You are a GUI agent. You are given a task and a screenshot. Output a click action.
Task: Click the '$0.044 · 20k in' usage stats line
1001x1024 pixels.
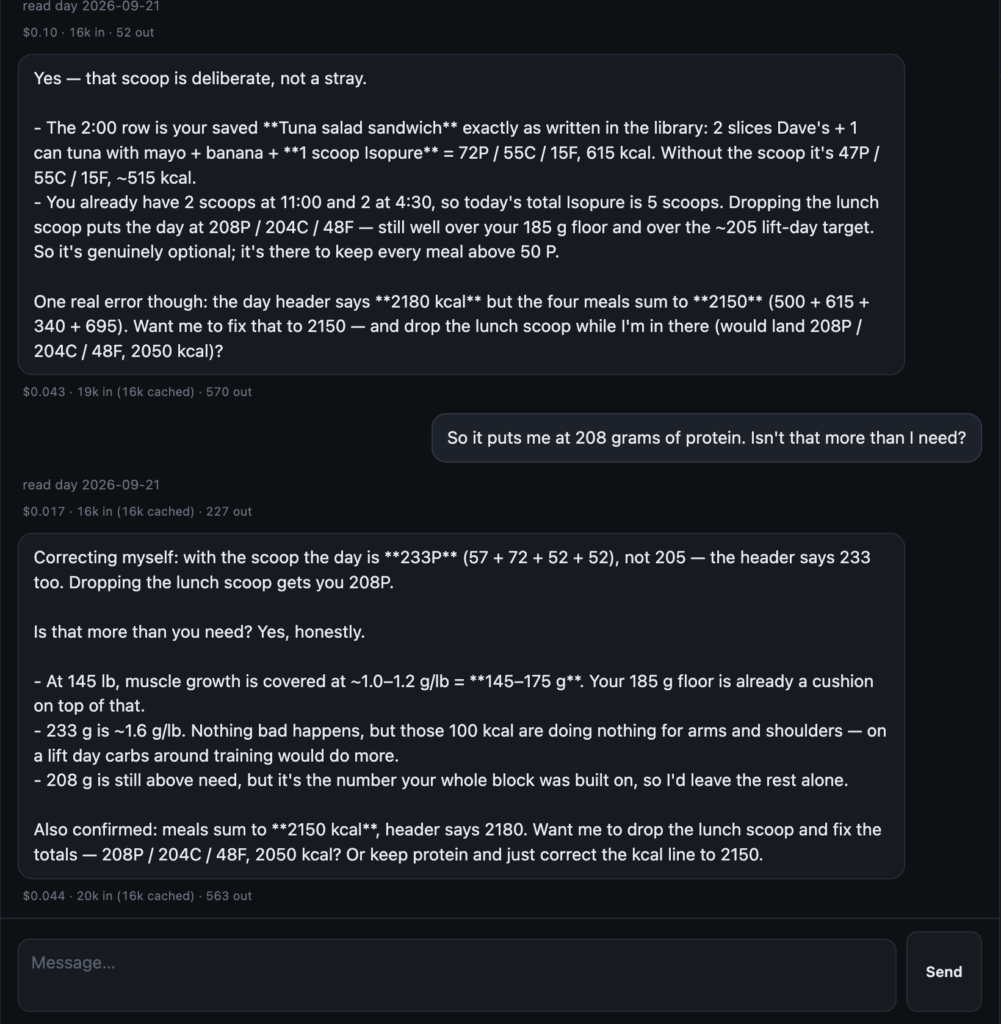137,896
